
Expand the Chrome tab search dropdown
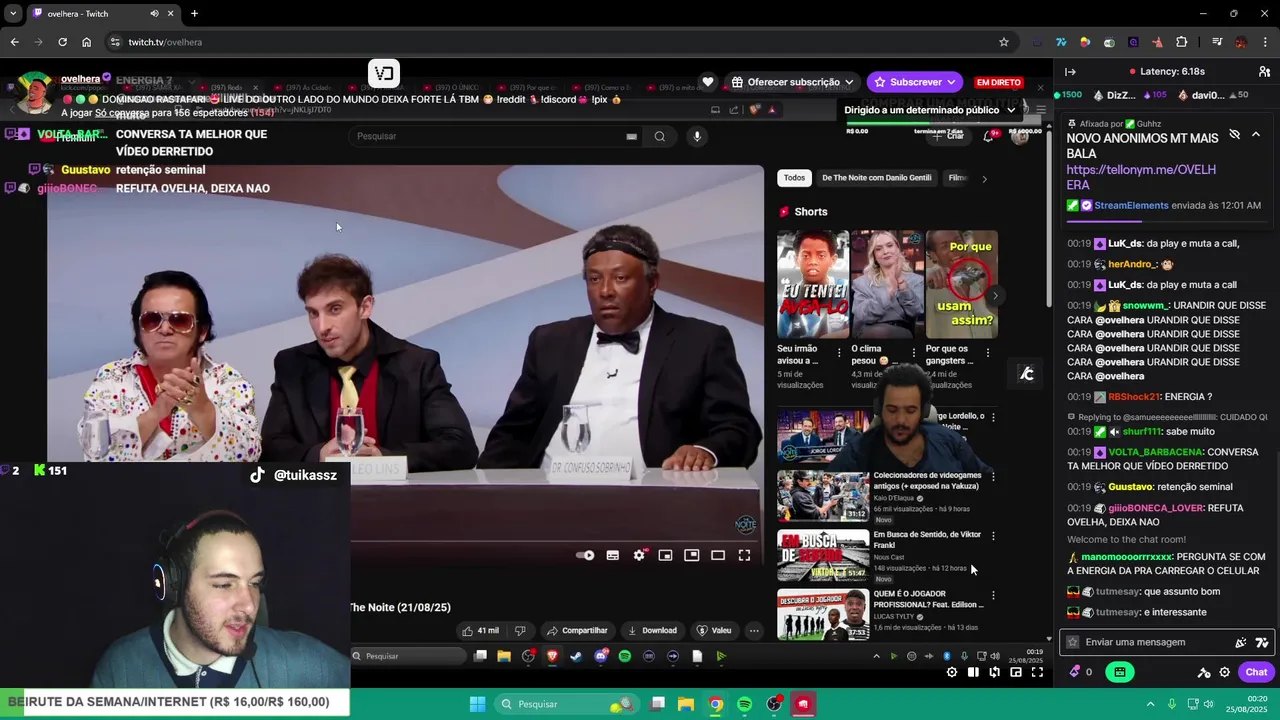coord(13,14)
